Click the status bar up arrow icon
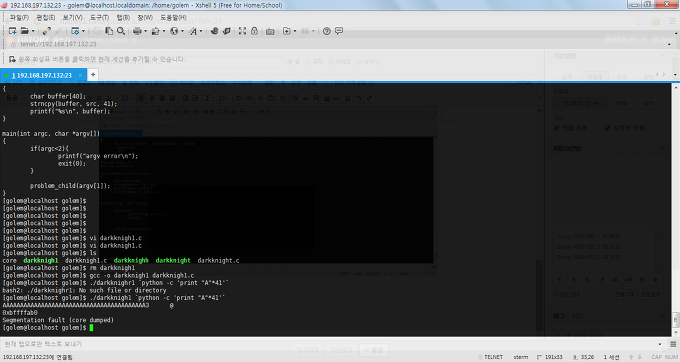 click(x=631, y=357)
